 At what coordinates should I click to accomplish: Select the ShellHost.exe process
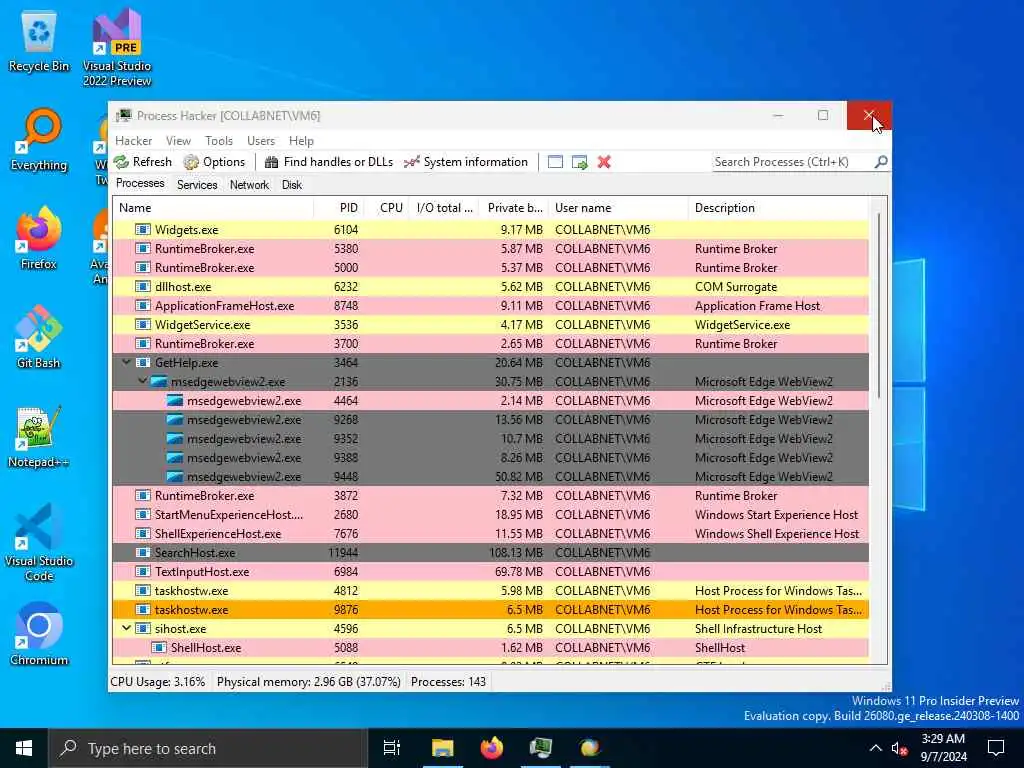pyautogui.click(x=490, y=647)
